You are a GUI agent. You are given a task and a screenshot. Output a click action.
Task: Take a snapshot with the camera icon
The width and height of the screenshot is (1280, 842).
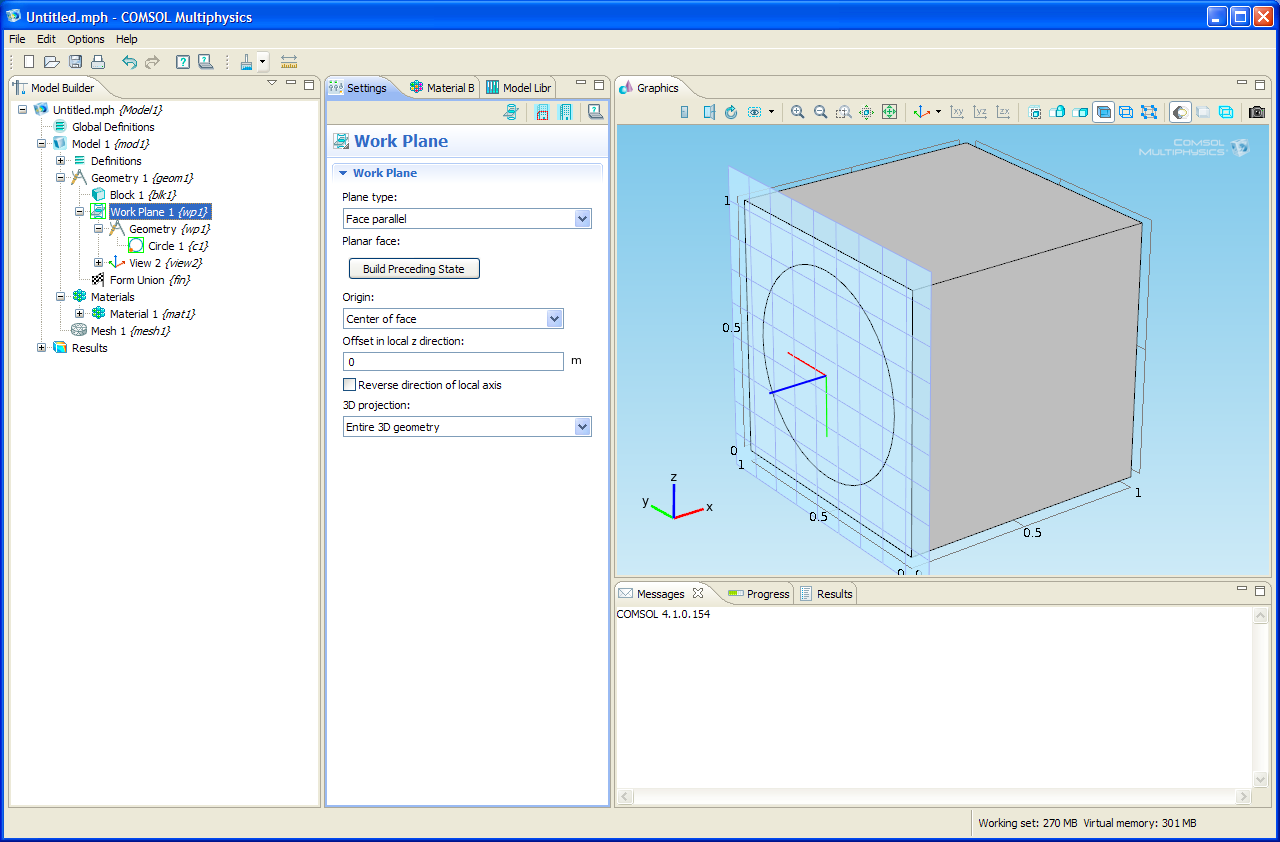click(x=1257, y=112)
